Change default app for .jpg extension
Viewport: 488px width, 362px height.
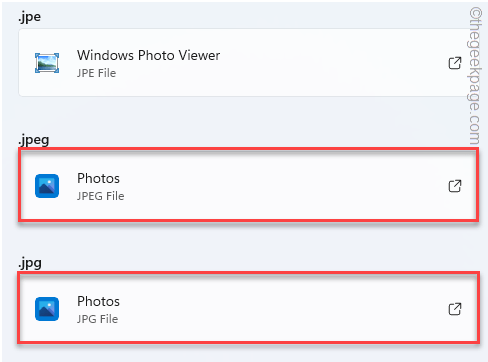(248, 308)
